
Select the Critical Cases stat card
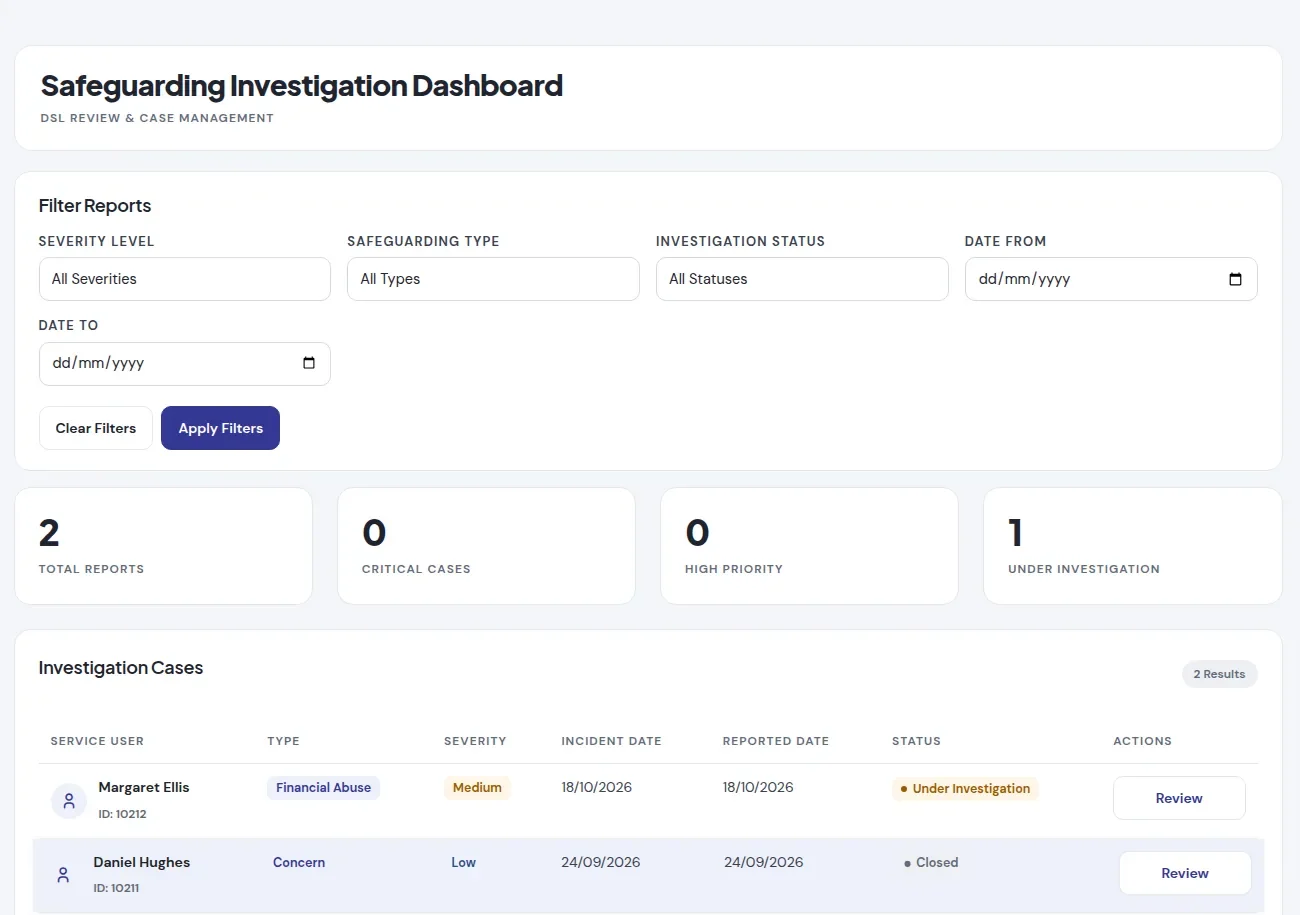click(x=487, y=546)
